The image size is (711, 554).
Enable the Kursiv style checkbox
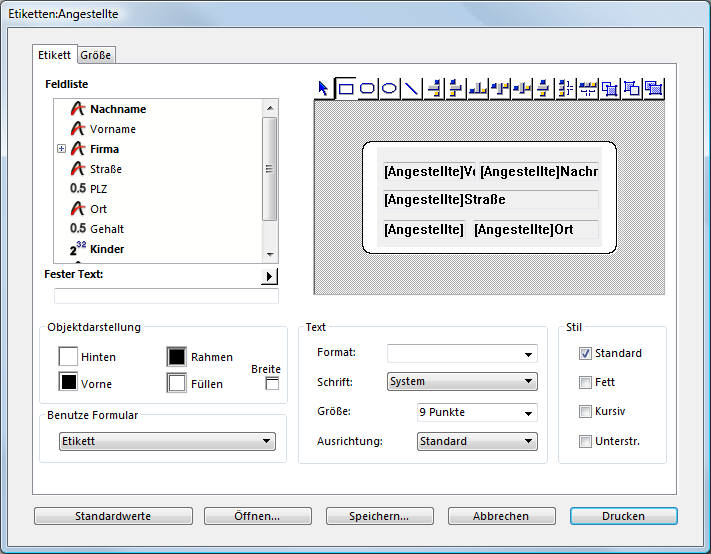point(585,411)
